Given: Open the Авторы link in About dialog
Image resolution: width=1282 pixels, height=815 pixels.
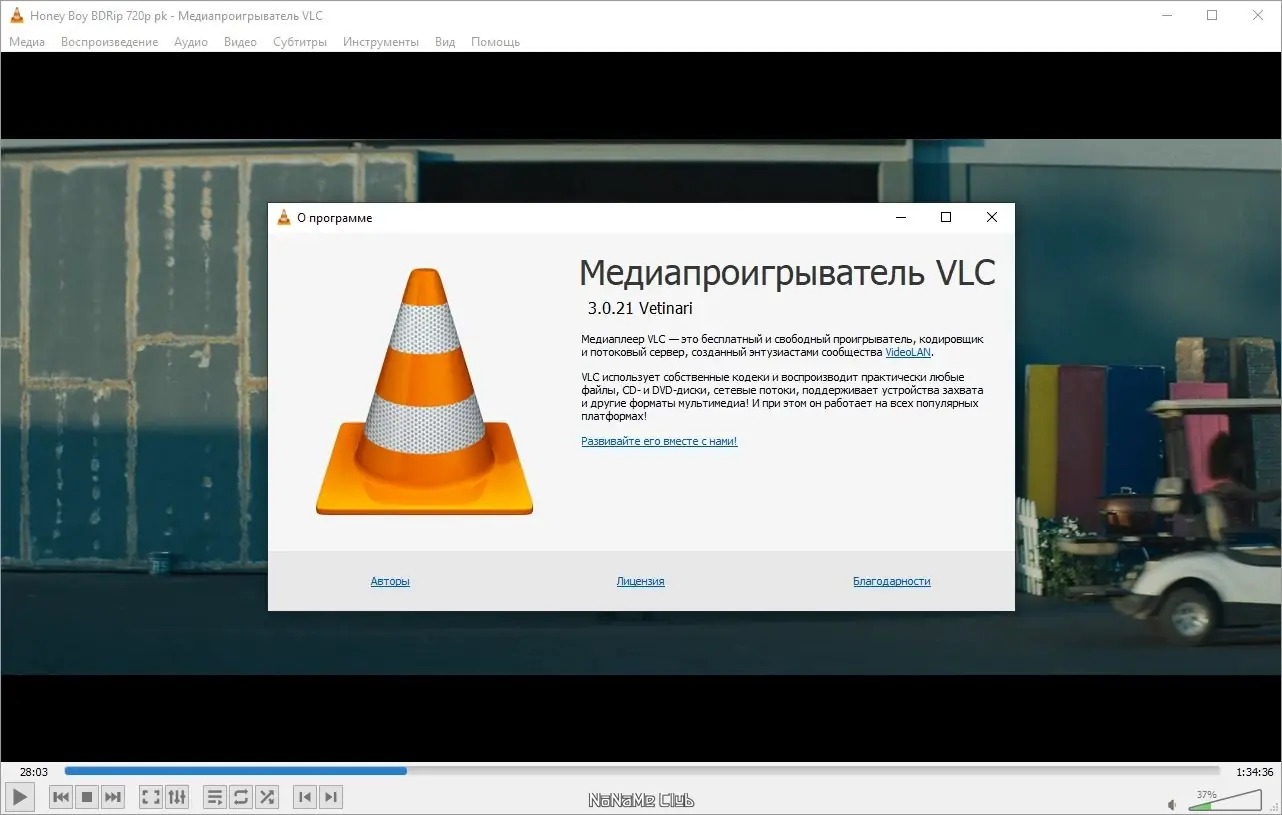Looking at the screenshot, I should tap(390, 581).
